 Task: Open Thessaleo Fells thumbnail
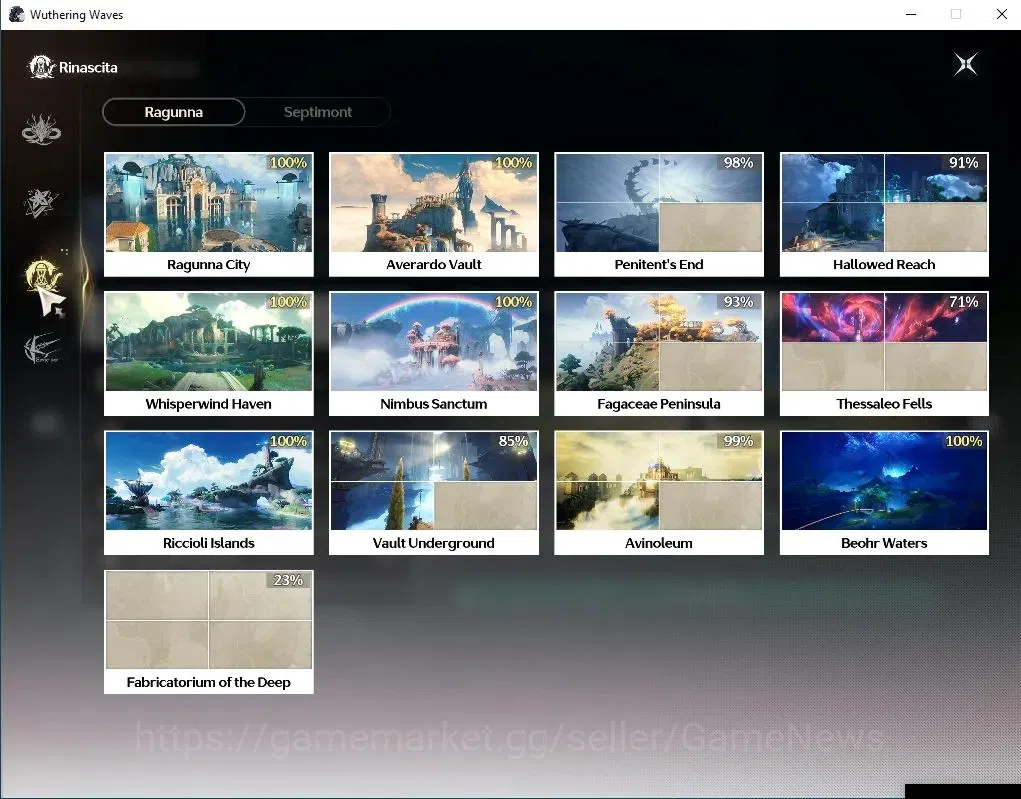(x=884, y=342)
